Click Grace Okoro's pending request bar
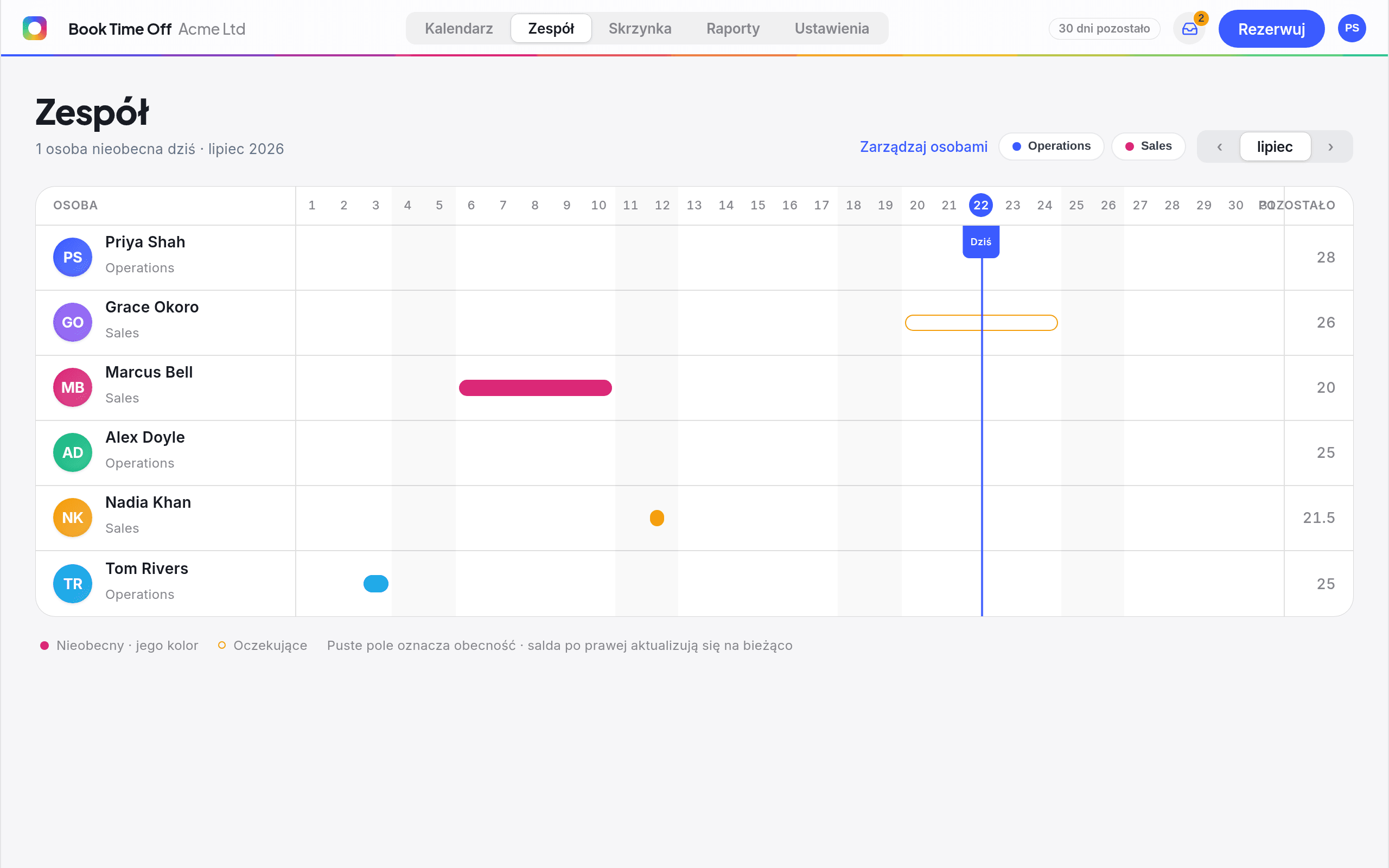The height and width of the screenshot is (868, 1389). click(981, 323)
